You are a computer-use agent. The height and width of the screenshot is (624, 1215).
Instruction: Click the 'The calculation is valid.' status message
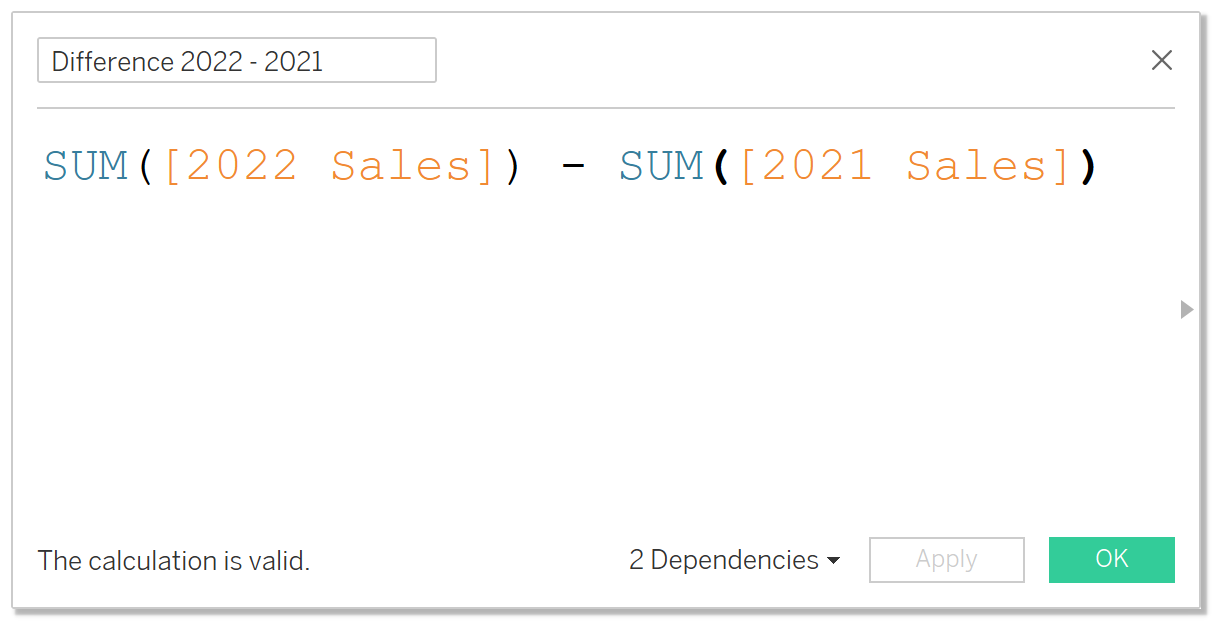174,561
